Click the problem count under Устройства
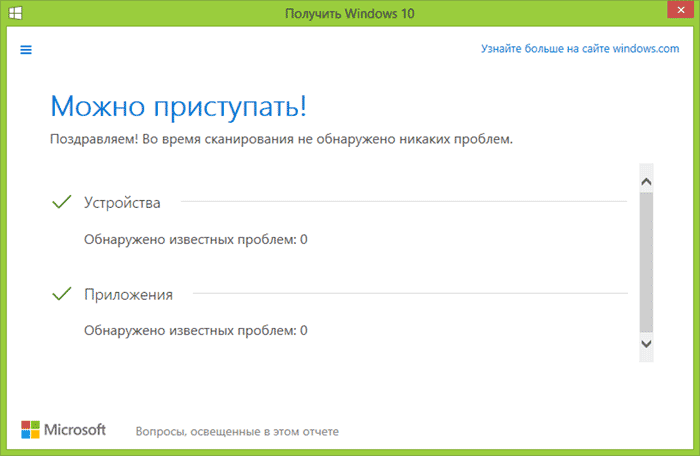Screen dimensions: 700x456 click(x=195, y=239)
